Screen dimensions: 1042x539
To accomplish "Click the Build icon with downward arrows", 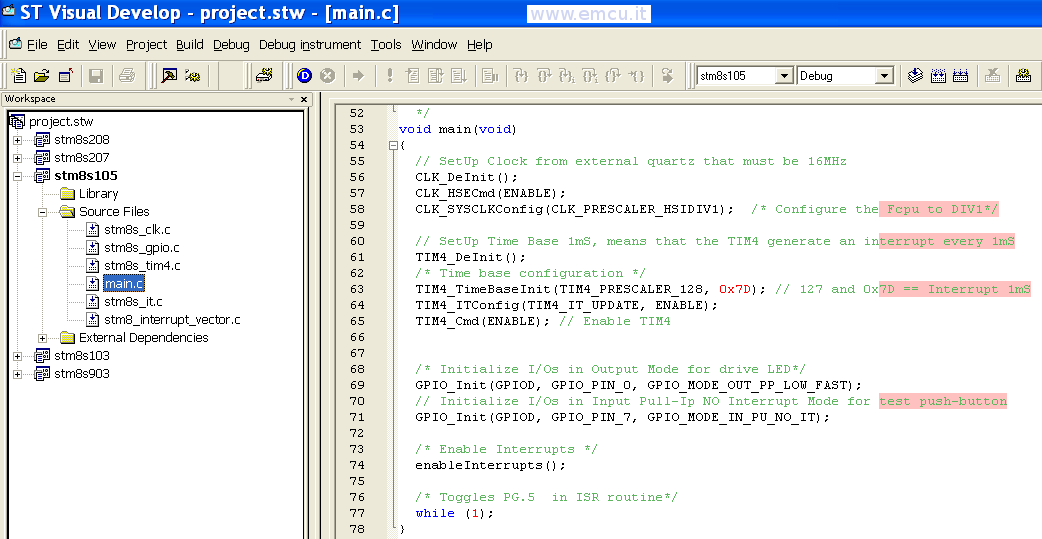I will tap(938, 76).
